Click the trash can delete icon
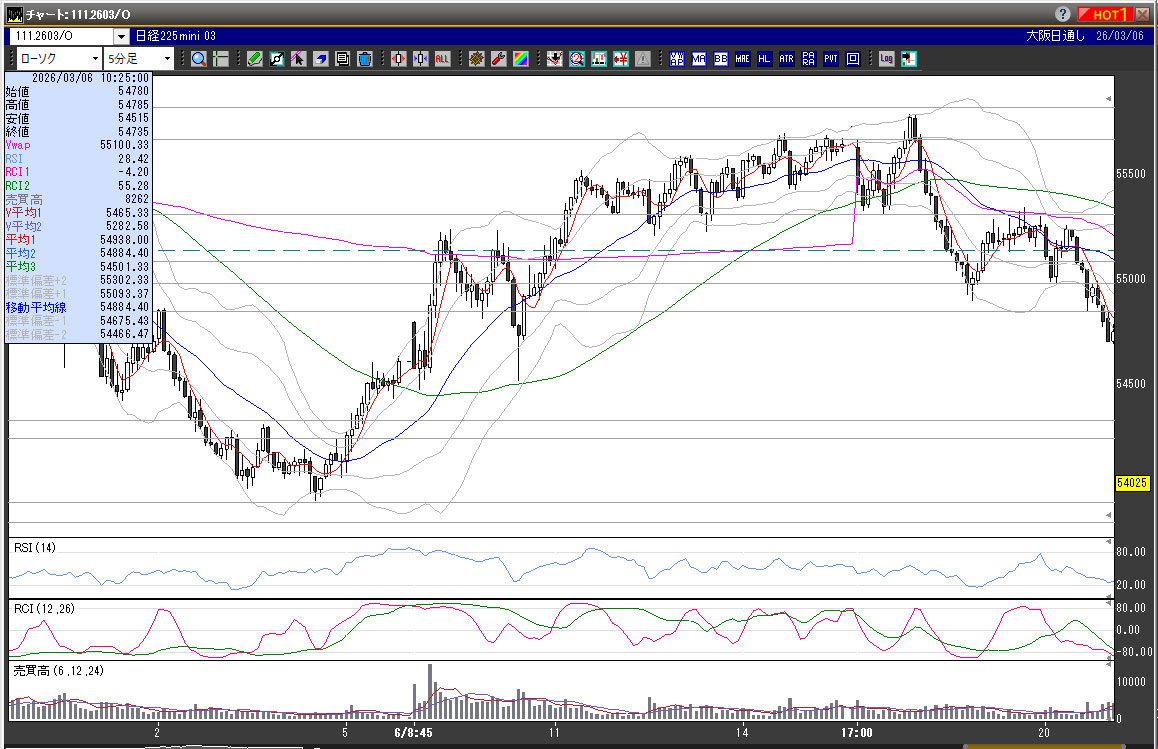Screen dimensions: 1158x749 click(365, 59)
